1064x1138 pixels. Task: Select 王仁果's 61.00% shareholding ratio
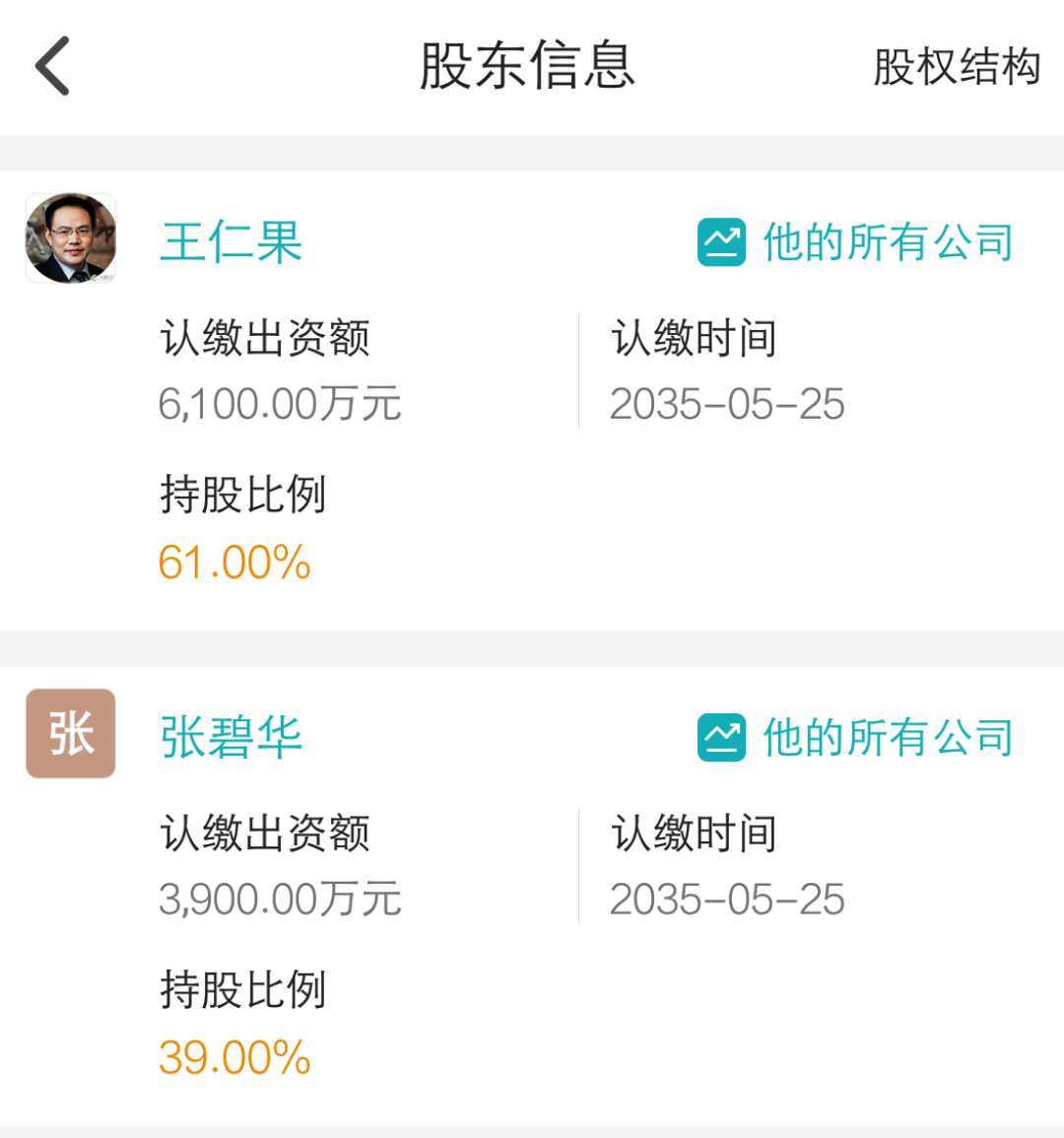click(x=234, y=563)
